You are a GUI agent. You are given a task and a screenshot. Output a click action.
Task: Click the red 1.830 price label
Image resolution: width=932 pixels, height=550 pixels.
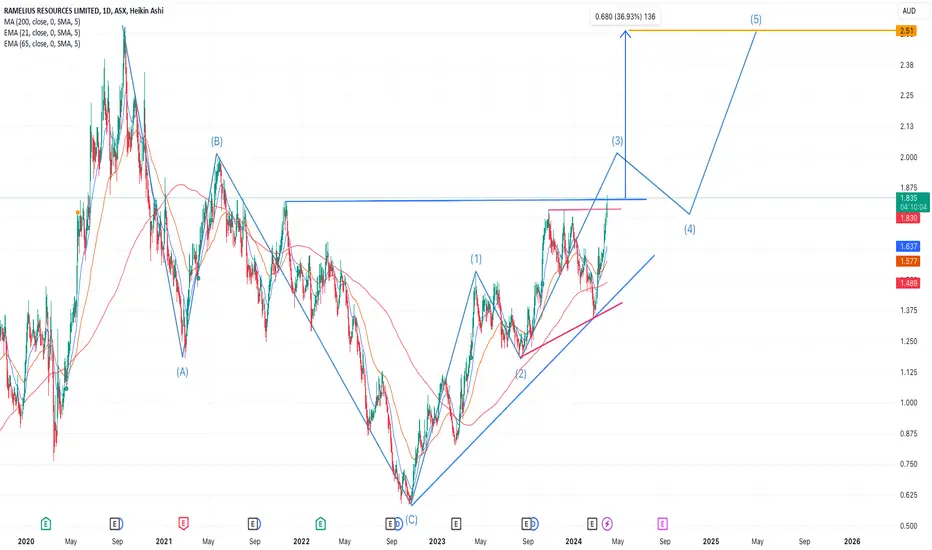tap(908, 218)
